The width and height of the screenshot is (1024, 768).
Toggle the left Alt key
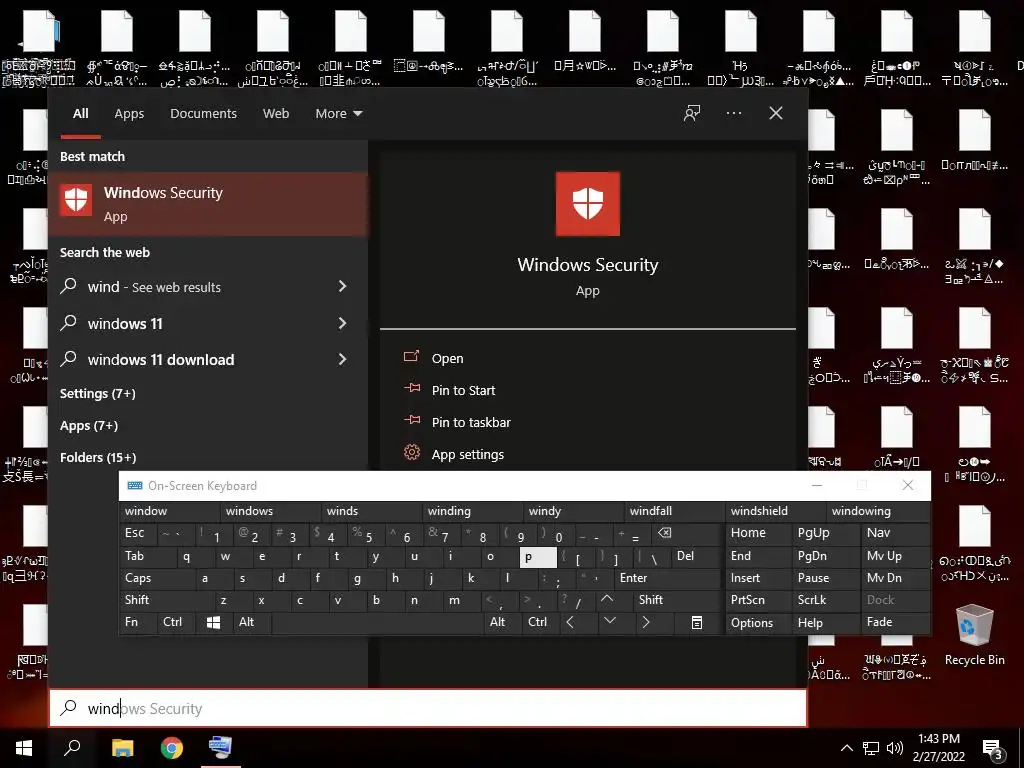tap(252, 622)
